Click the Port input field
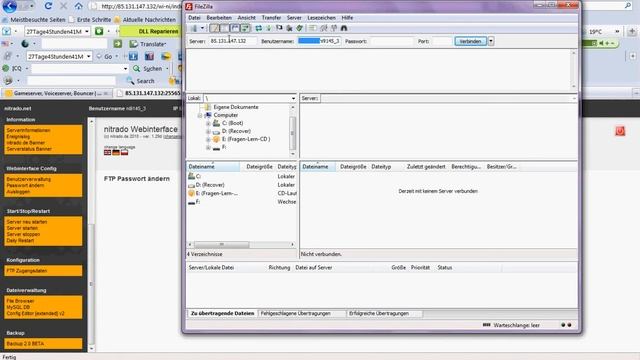 click(x=442, y=41)
